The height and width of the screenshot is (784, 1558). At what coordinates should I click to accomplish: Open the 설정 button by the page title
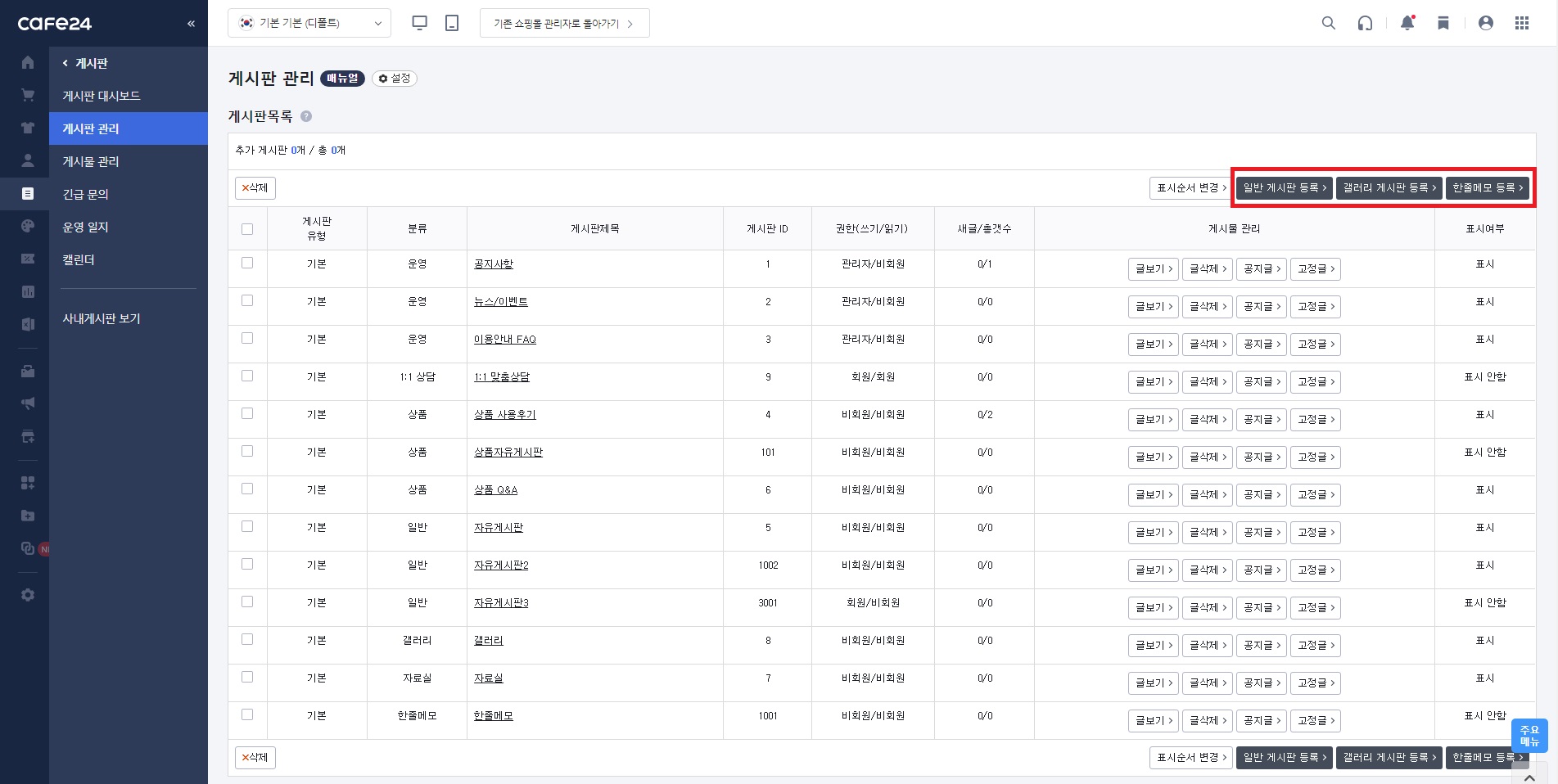point(395,78)
